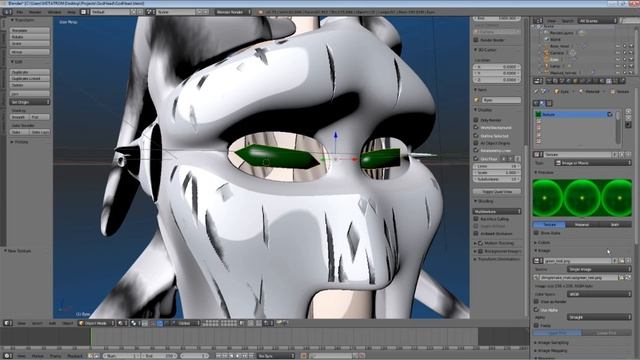This screenshot has width=640, height=360.
Task: Click the Scene name field
Action: (176, 12)
